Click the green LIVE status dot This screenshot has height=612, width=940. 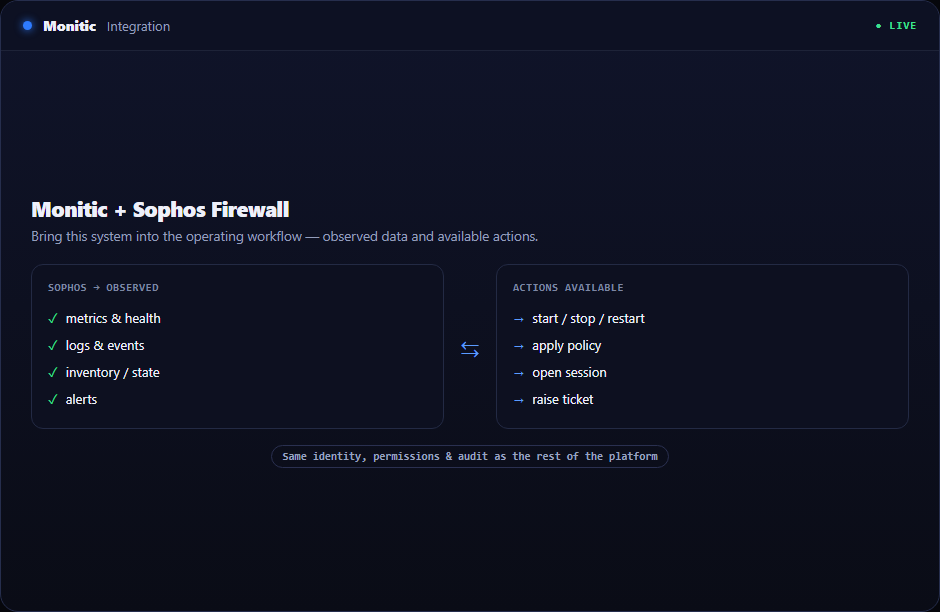click(x=878, y=26)
